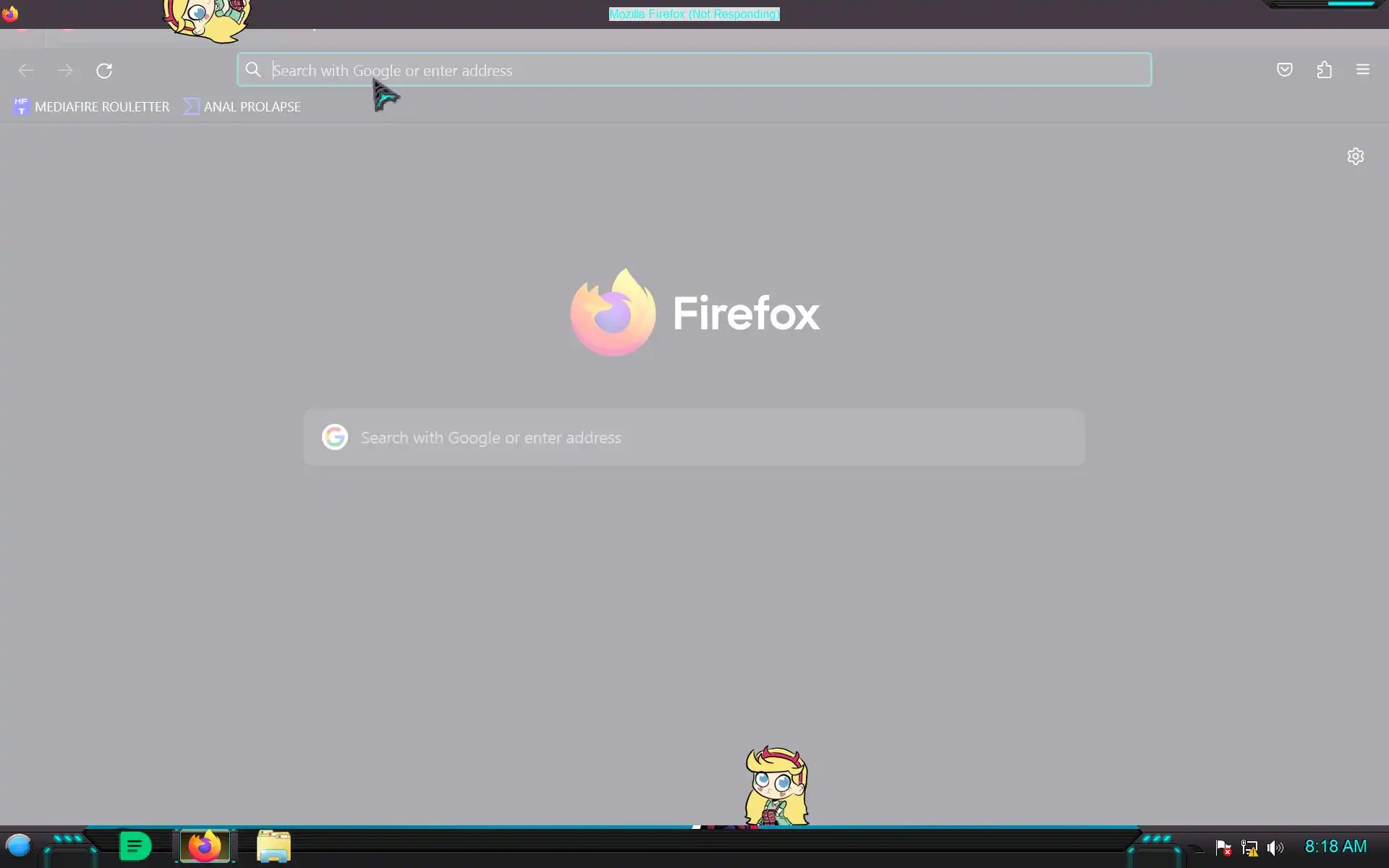Click the forward navigation arrow
This screenshot has width=1389, height=868.
(x=65, y=70)
